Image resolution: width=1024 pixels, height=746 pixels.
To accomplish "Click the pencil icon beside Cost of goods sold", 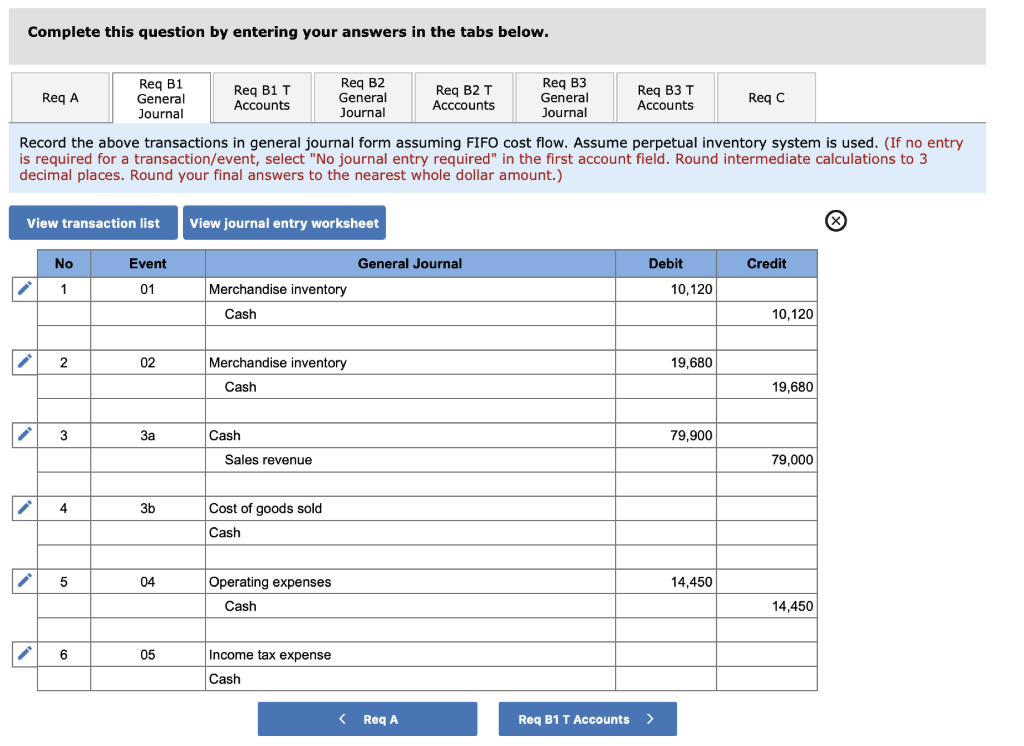I will point(23,508).
